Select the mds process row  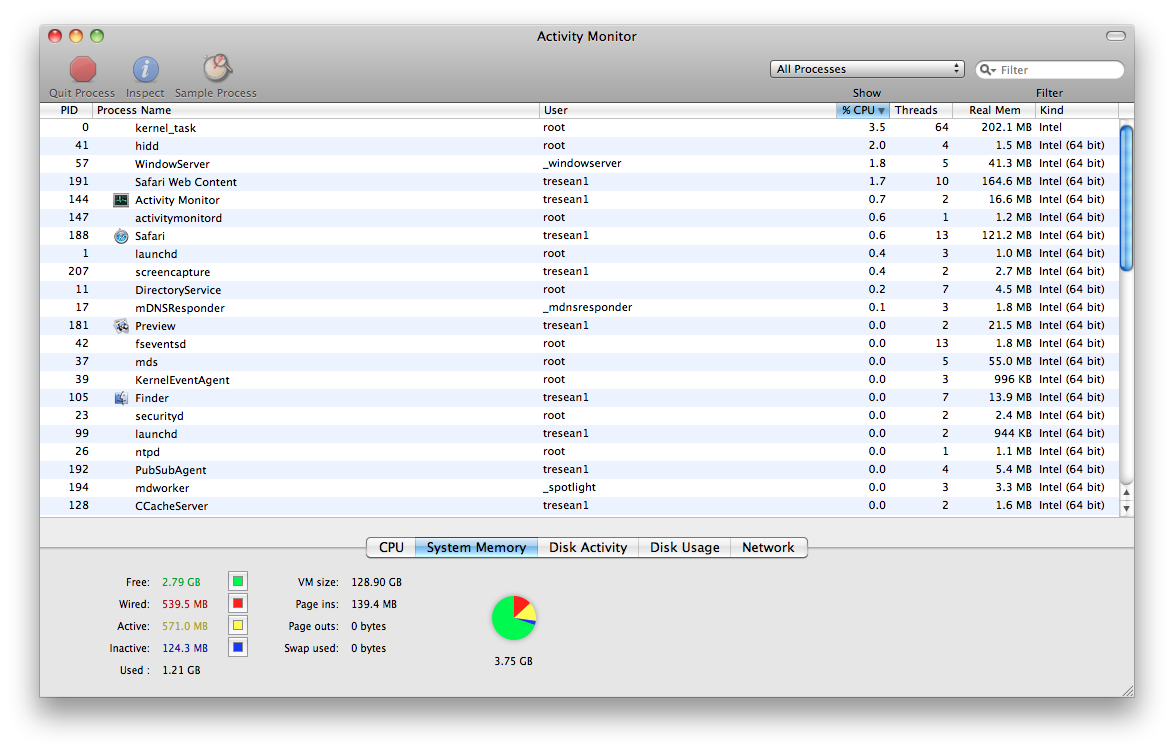(580, 362)
